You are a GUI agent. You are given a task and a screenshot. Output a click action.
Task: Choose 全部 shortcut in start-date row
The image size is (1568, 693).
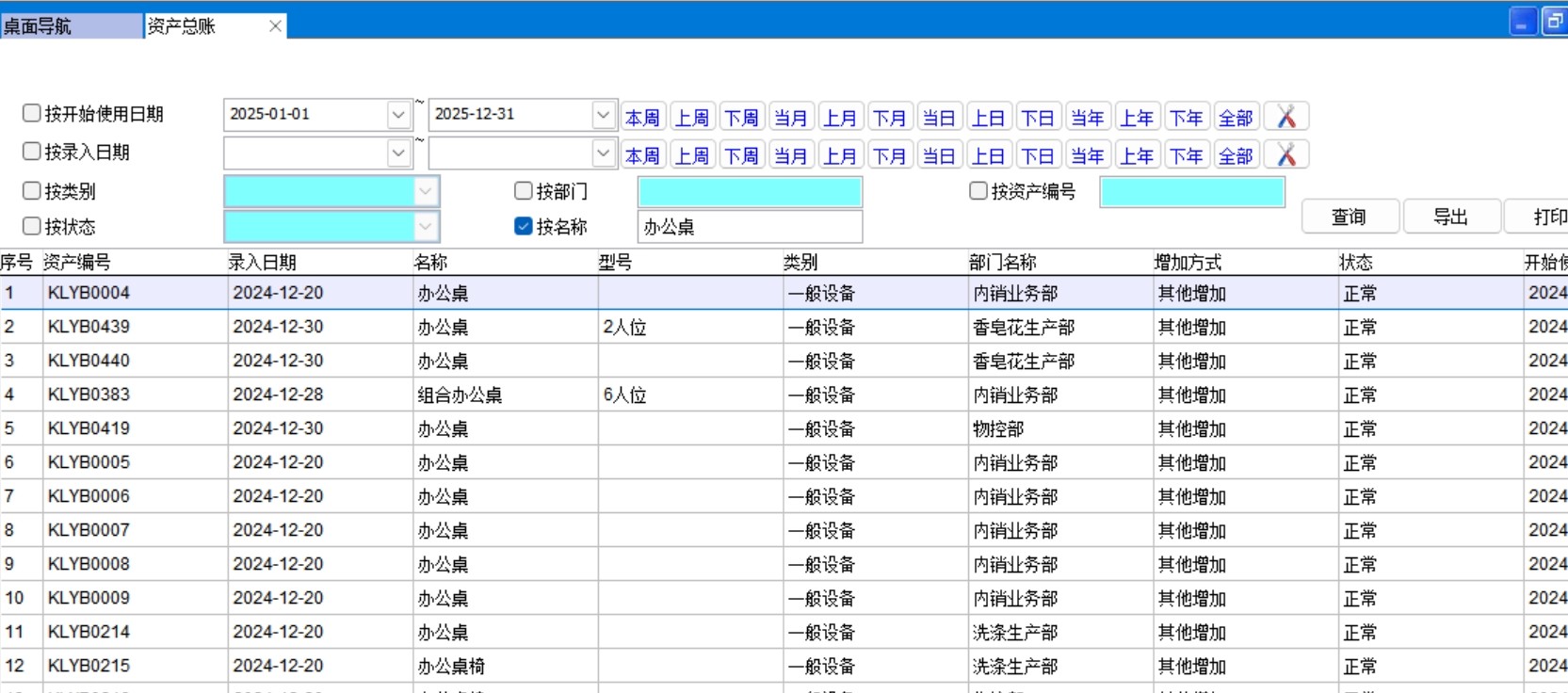[1236, 117]
